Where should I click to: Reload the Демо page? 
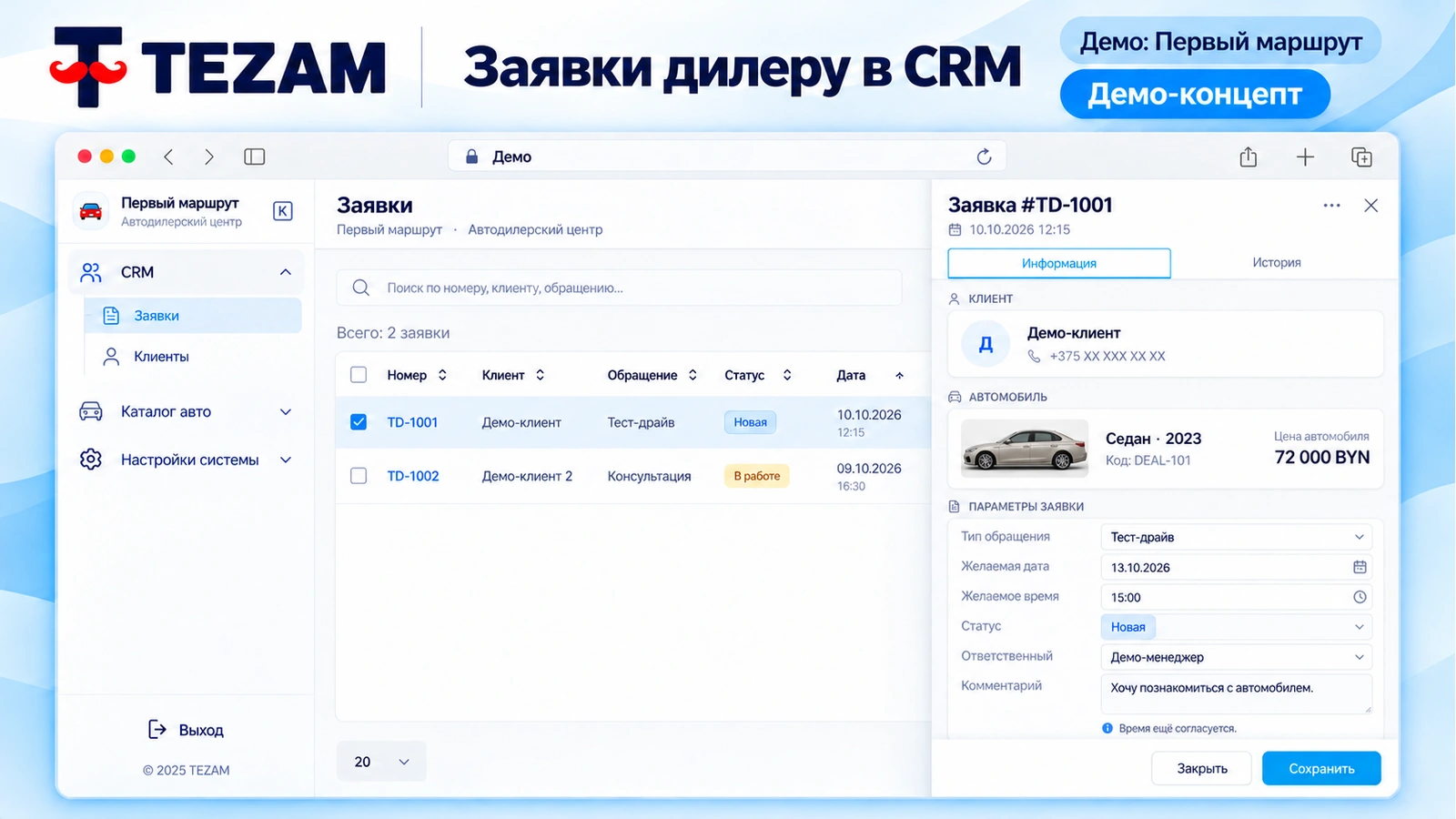[984, 157]
